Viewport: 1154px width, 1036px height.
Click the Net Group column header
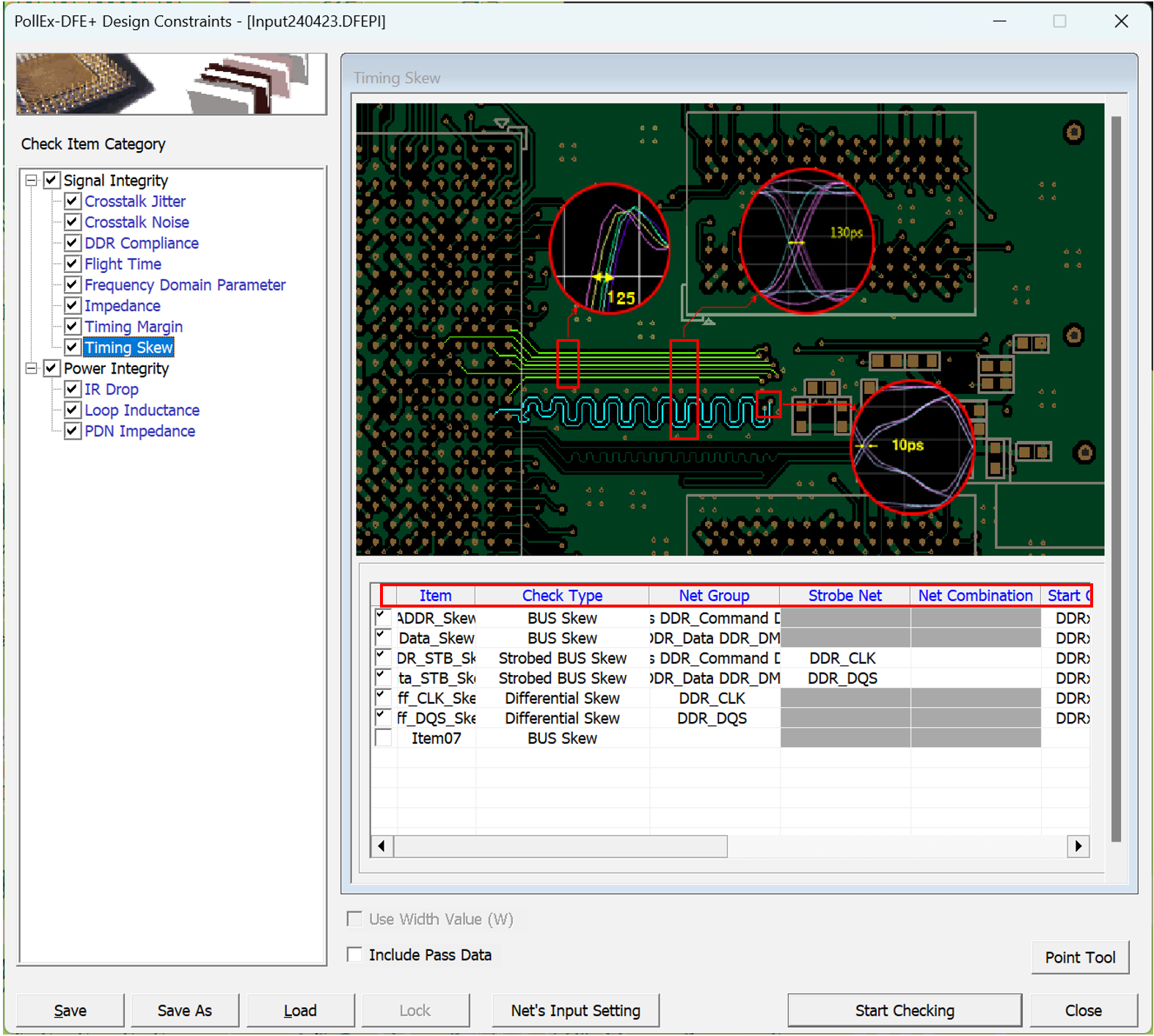(x=714, y=596)
